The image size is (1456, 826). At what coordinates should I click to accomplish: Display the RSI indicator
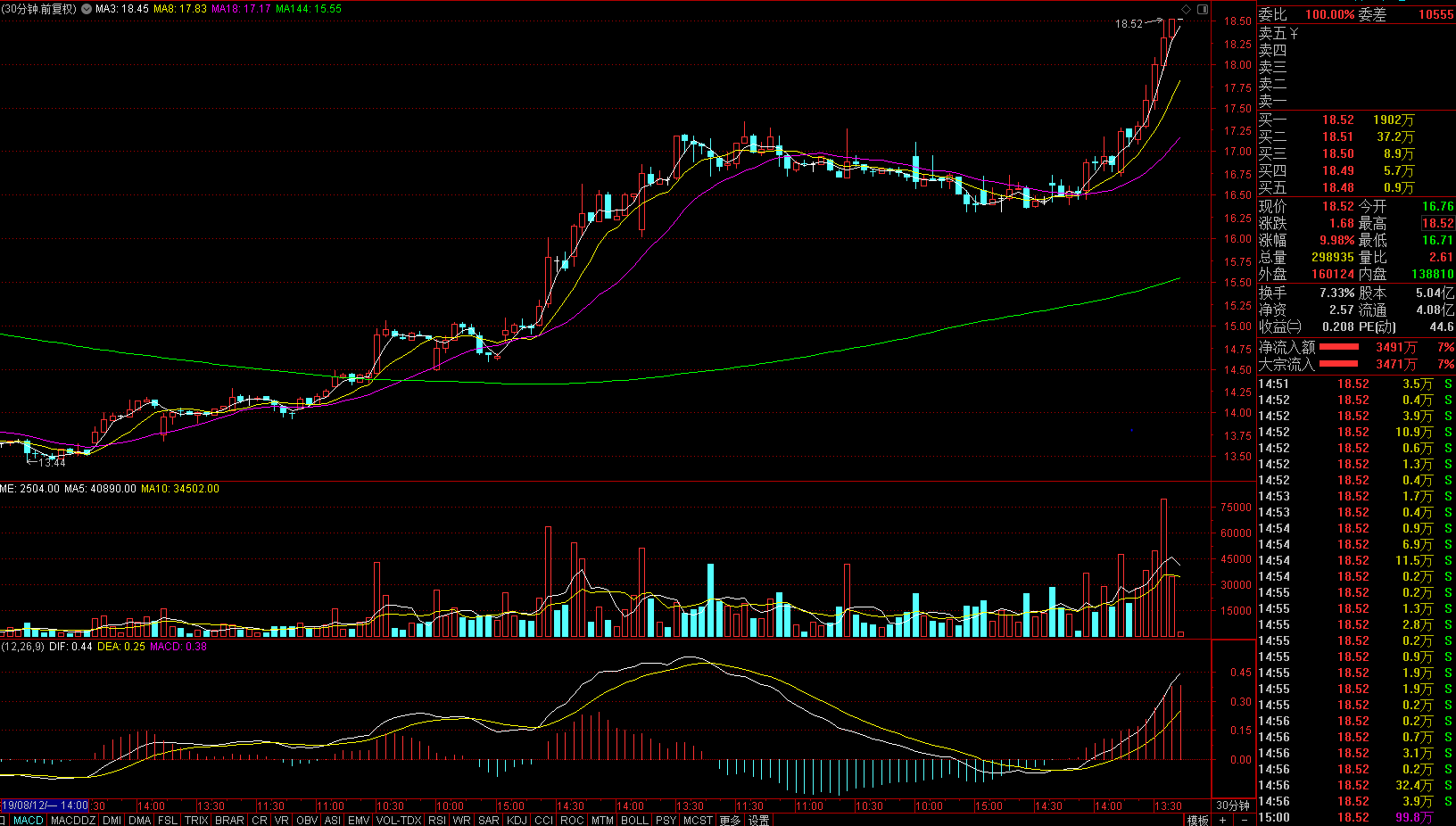click(437, 820)
